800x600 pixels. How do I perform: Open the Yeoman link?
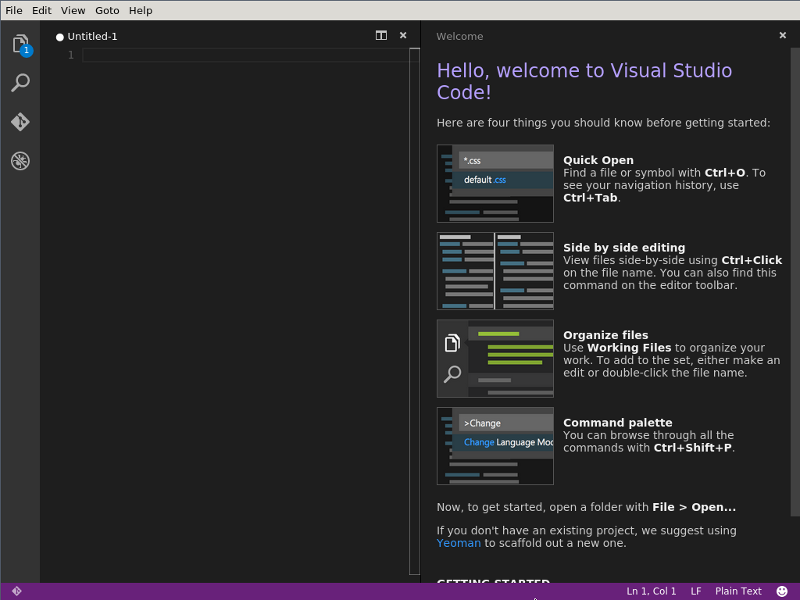coord(458,543)
